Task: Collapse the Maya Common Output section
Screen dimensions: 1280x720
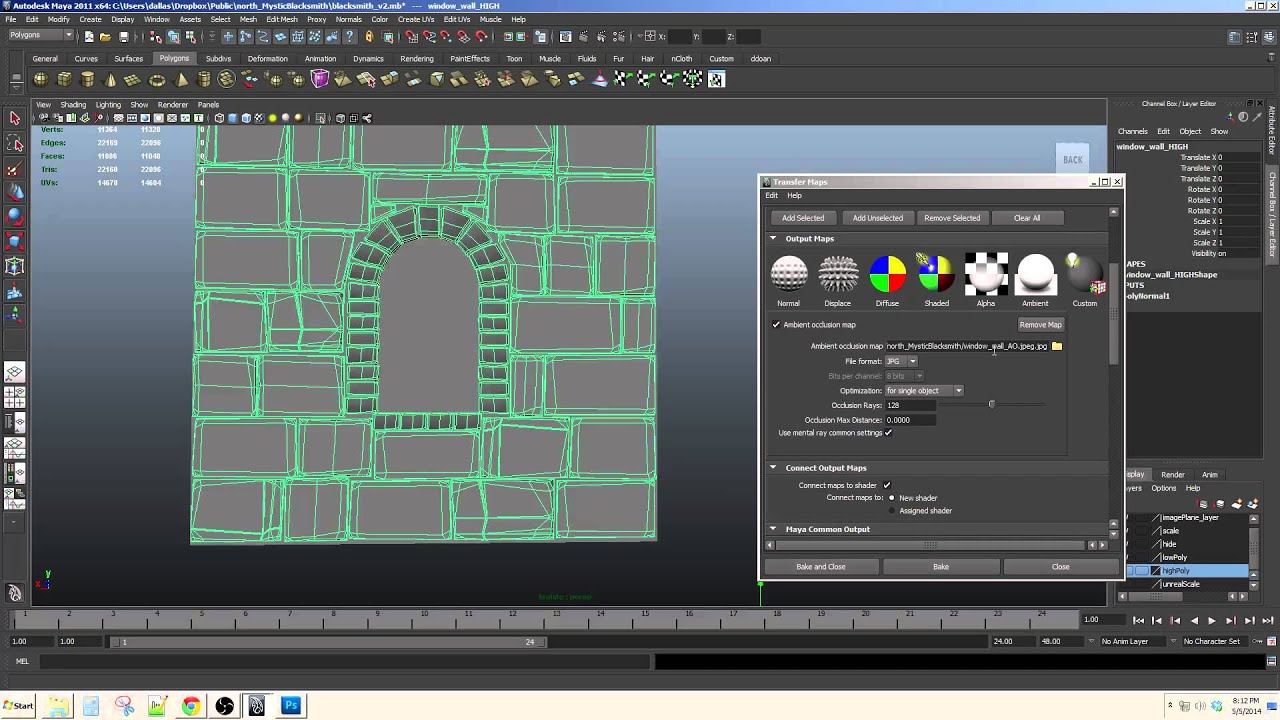Action: [x=773, y=529]
